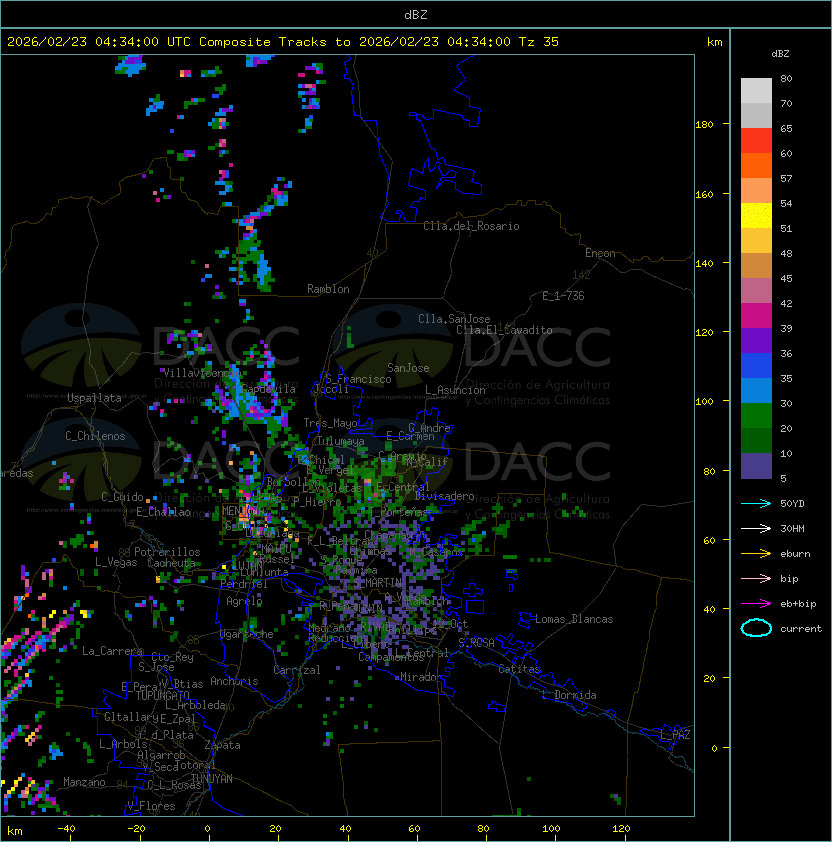Click the 'dBZ' header above the color scale
The image size is (832, 842).
coord(780,54)
